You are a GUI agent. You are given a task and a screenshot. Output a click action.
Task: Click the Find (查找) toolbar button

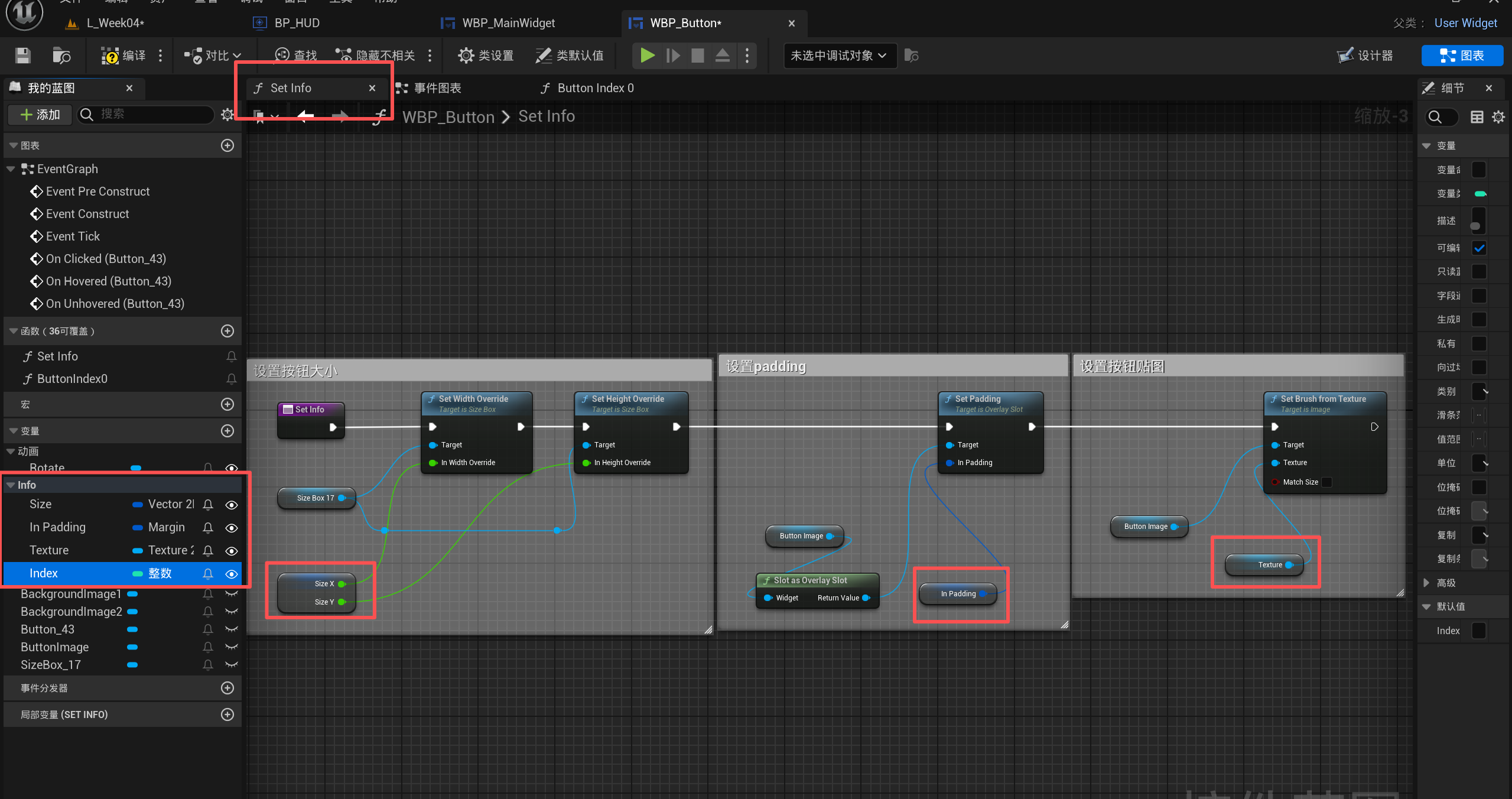tap(296, 56)
